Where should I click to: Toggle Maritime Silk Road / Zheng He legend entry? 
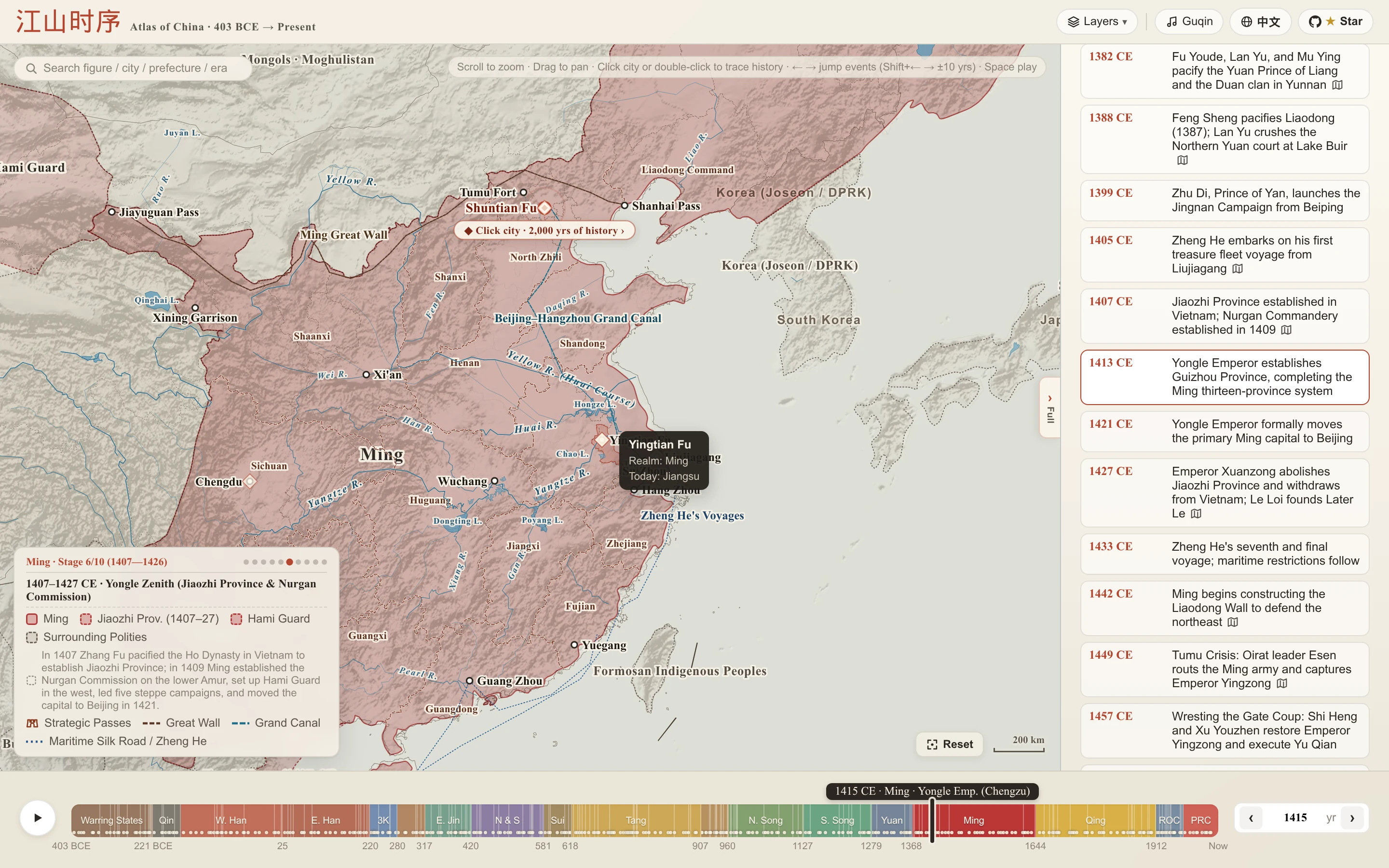pyautogui.click(x=117, y=742)
